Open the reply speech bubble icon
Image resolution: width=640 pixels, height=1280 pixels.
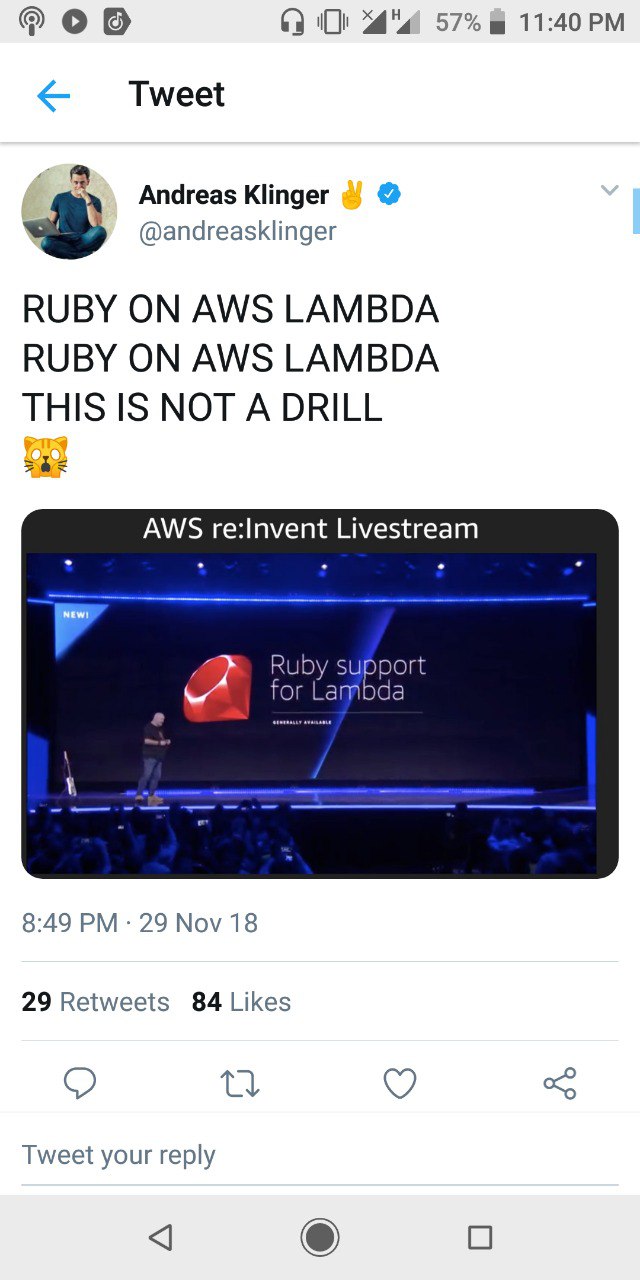tap(80, 1083)
